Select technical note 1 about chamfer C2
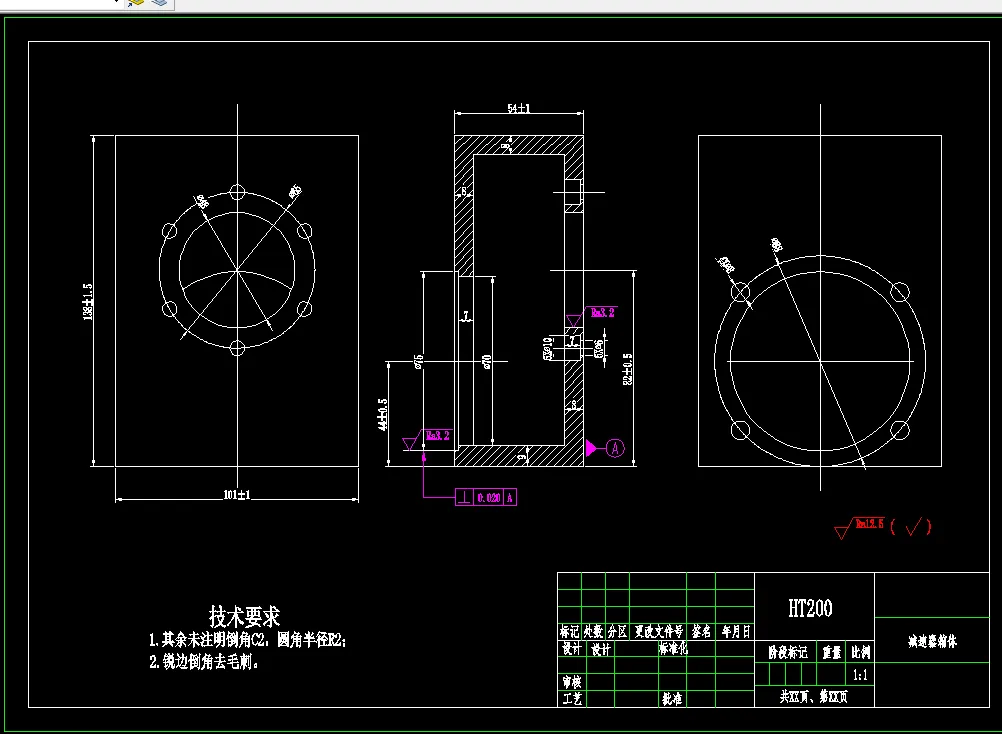 (x=247, y=639)
